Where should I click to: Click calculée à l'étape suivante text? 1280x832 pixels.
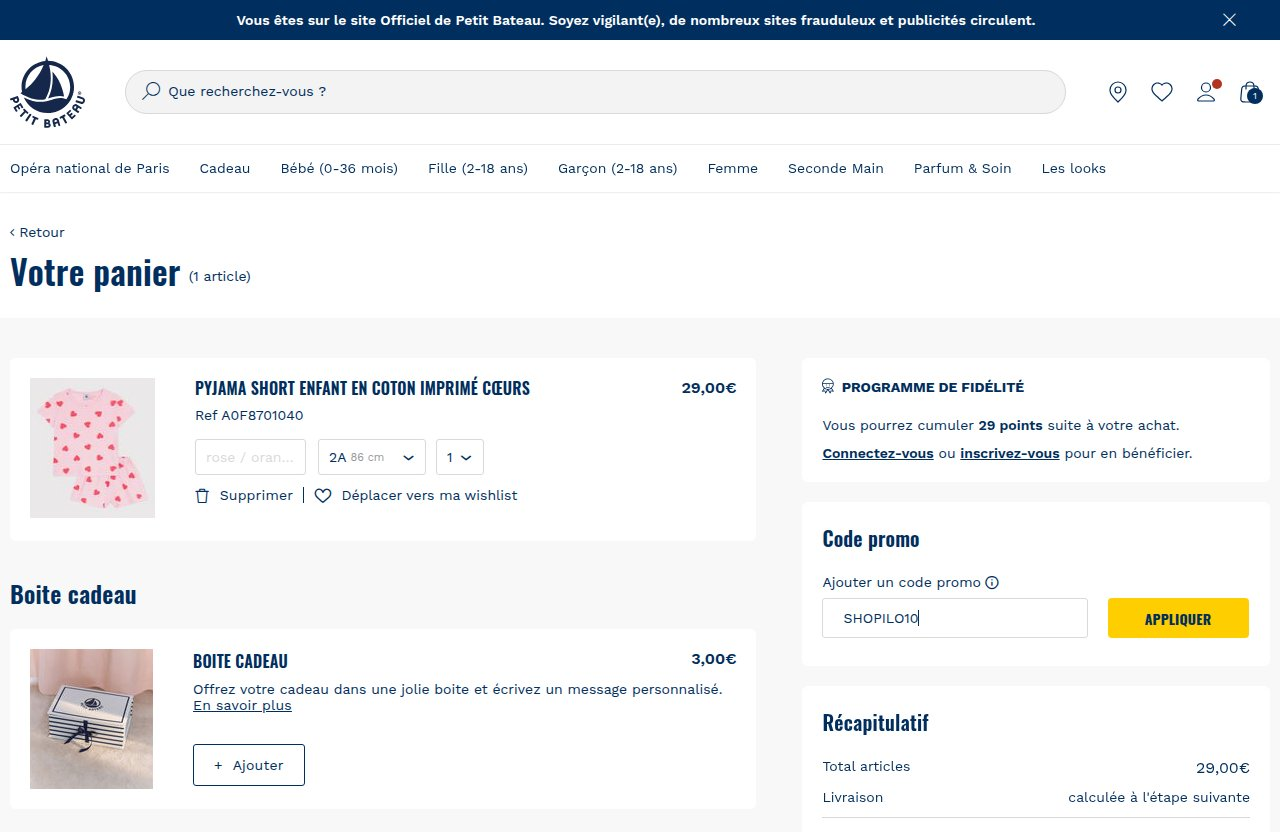(x=1159, y=797)
